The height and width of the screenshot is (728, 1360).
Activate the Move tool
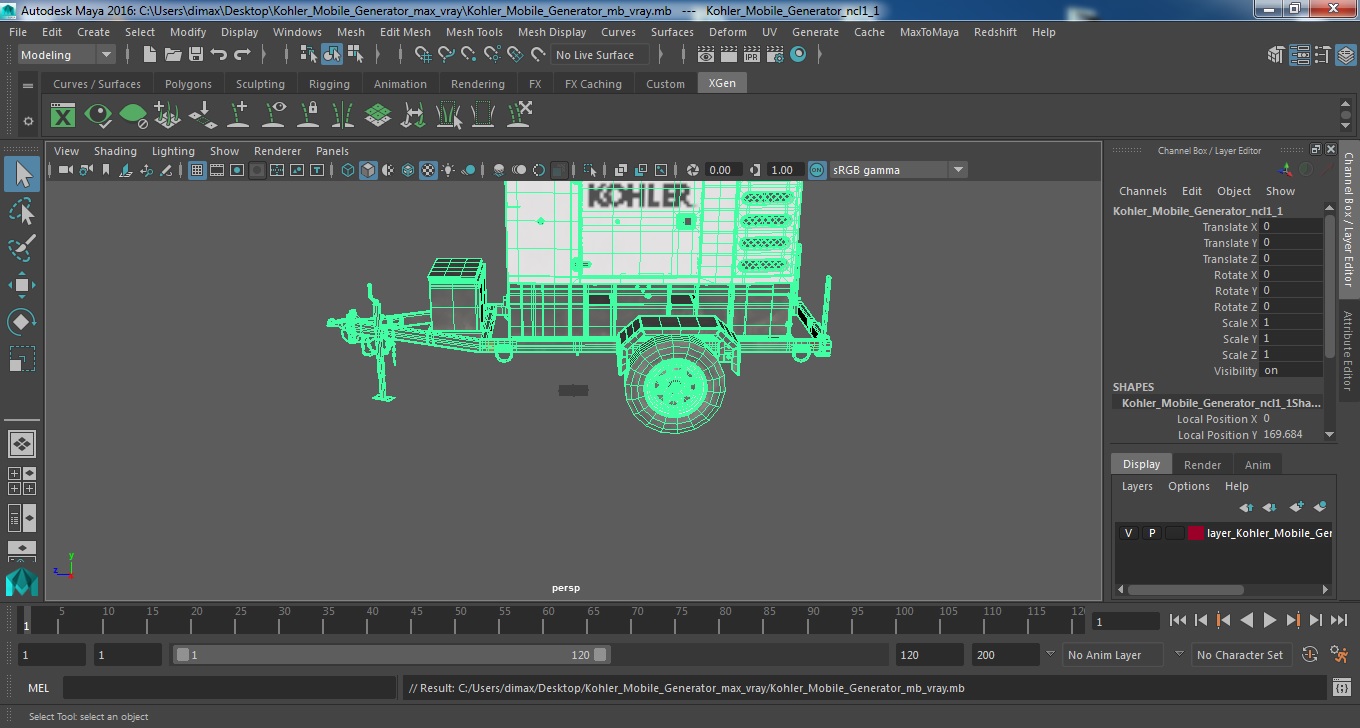coord(22,285)
